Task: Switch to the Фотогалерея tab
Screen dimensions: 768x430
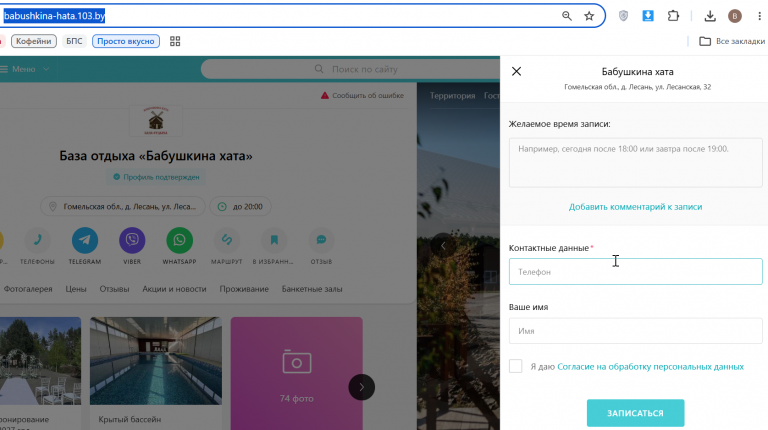Action: 28,289
